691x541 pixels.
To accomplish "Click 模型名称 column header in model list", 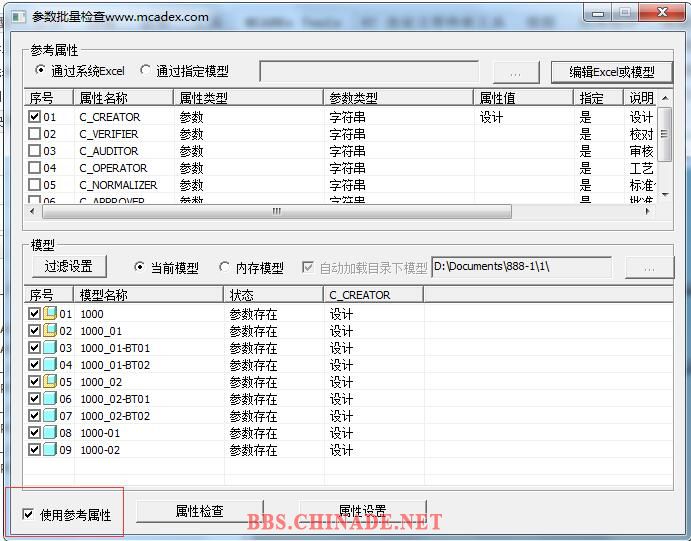I will (149, 294).
